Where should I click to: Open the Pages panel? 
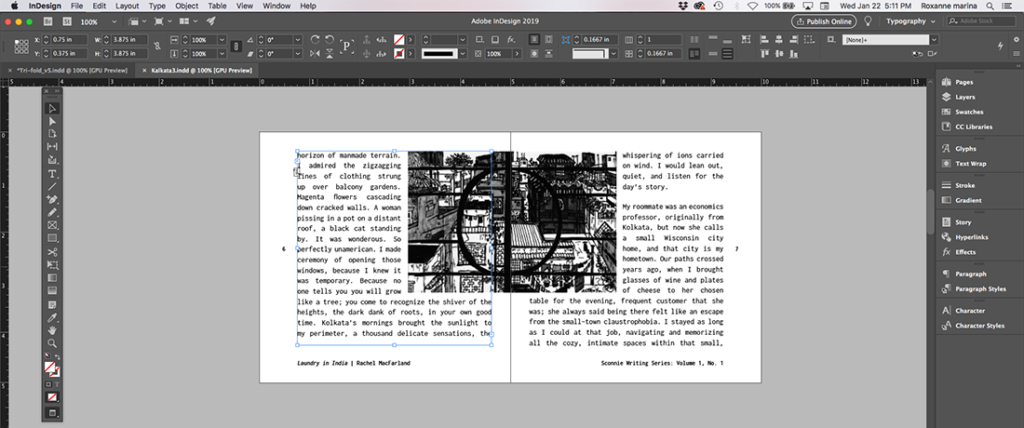pyautogui.click(x=964, y=82)
